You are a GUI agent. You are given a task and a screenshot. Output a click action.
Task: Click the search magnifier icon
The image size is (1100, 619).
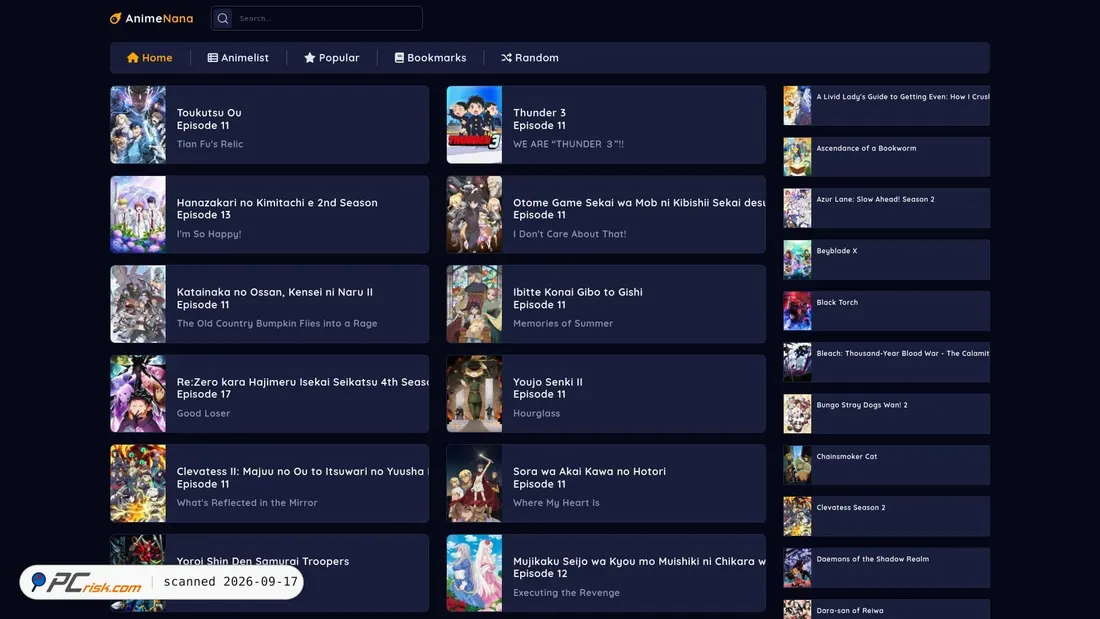coord(222,18)
